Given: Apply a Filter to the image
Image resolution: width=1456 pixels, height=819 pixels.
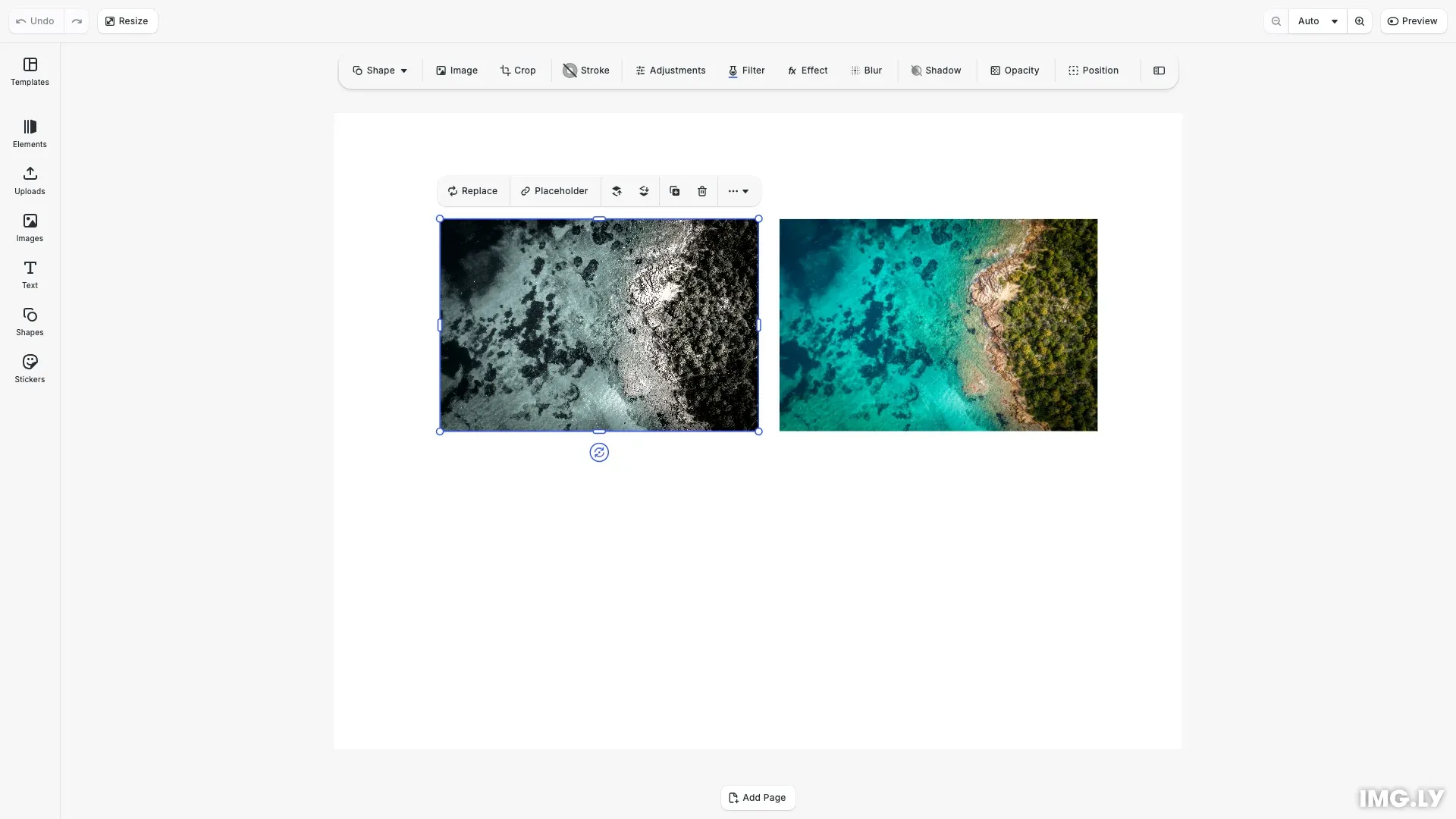Looking at the screenshot, I should click(x=746, y=70).
